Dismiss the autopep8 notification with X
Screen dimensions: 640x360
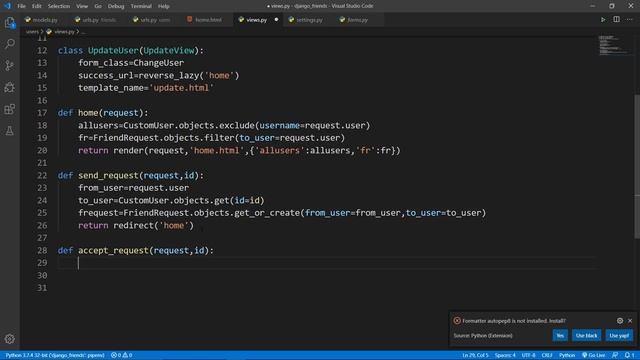[x=630, y=321]
